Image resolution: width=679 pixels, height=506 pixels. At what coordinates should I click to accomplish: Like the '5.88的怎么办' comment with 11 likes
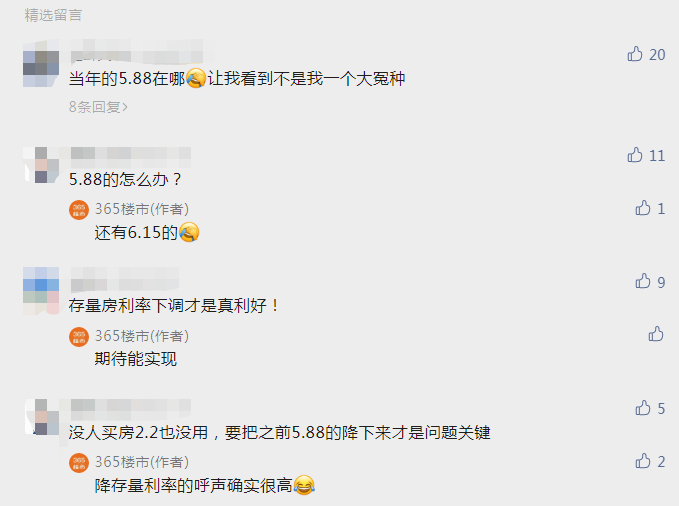click(x=635, y=155)
